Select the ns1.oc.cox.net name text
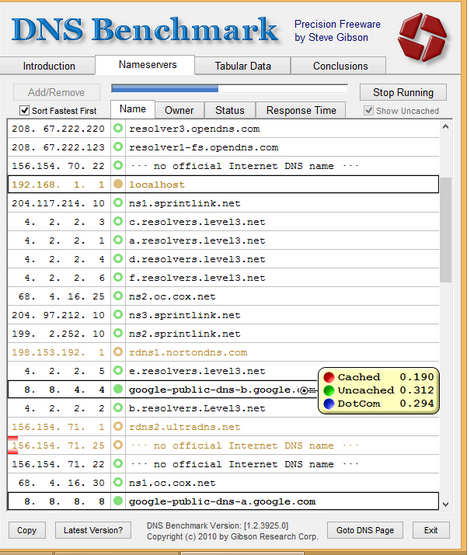469x555 pixels. click(x=172, y=483)
